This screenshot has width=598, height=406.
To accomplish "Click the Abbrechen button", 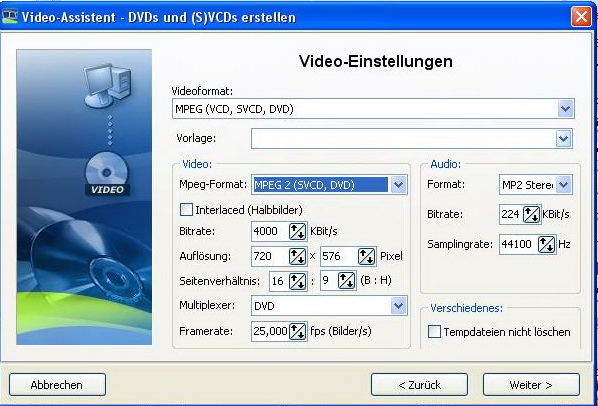I will (57, 385).
